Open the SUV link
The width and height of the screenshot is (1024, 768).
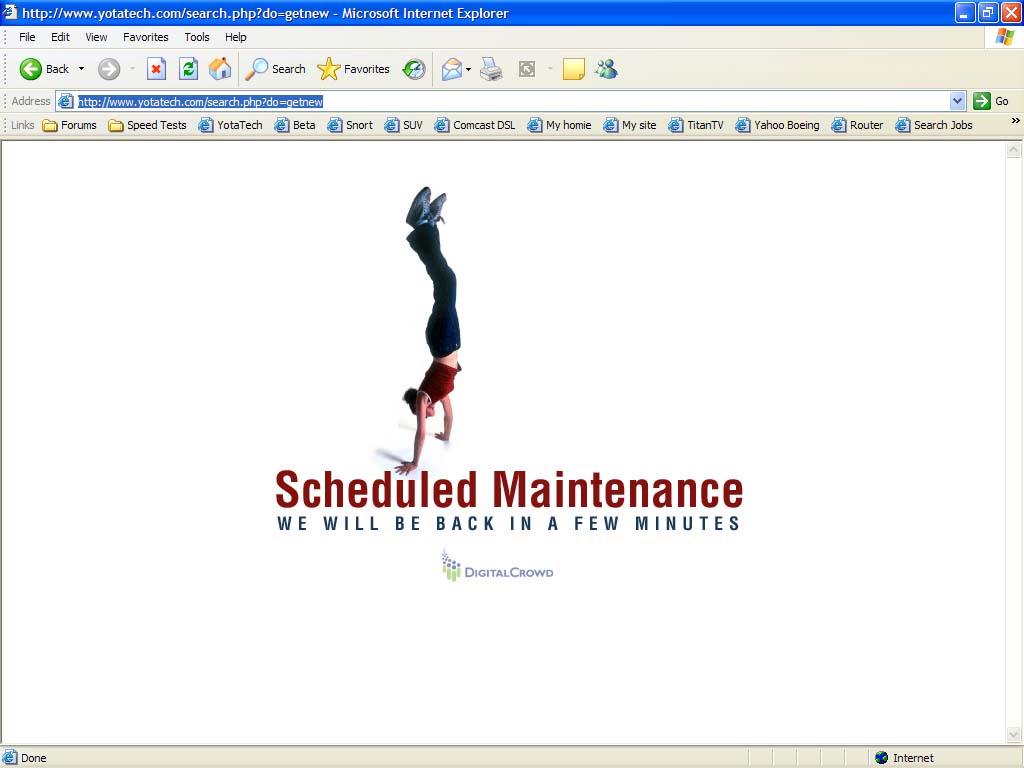[404, 125]
